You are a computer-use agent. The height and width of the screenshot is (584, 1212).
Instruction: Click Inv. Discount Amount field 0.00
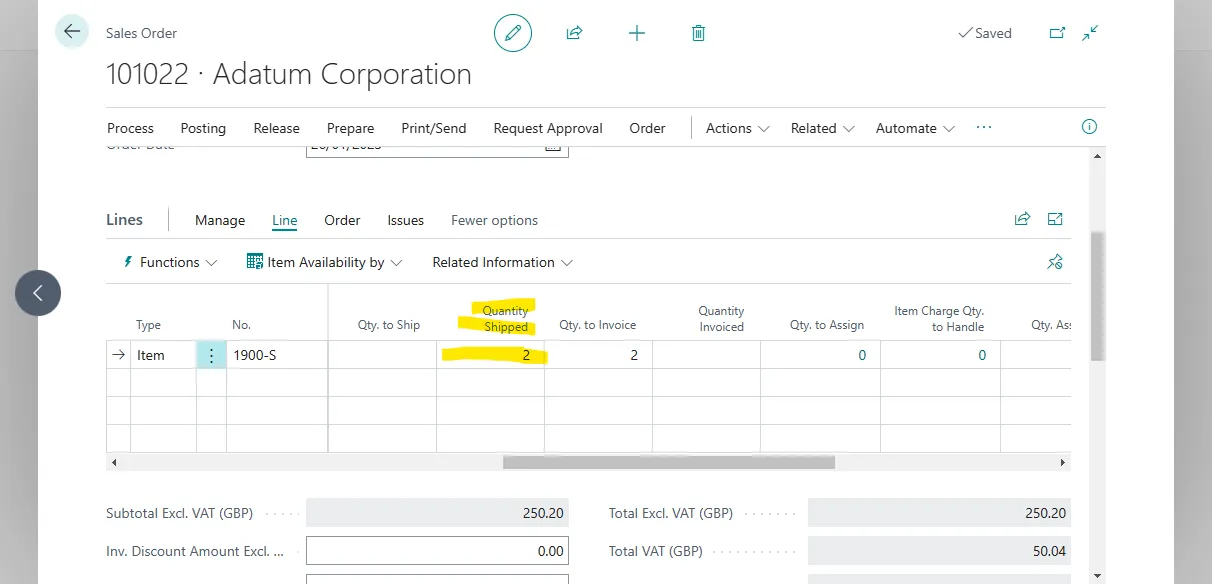point(437,551)
